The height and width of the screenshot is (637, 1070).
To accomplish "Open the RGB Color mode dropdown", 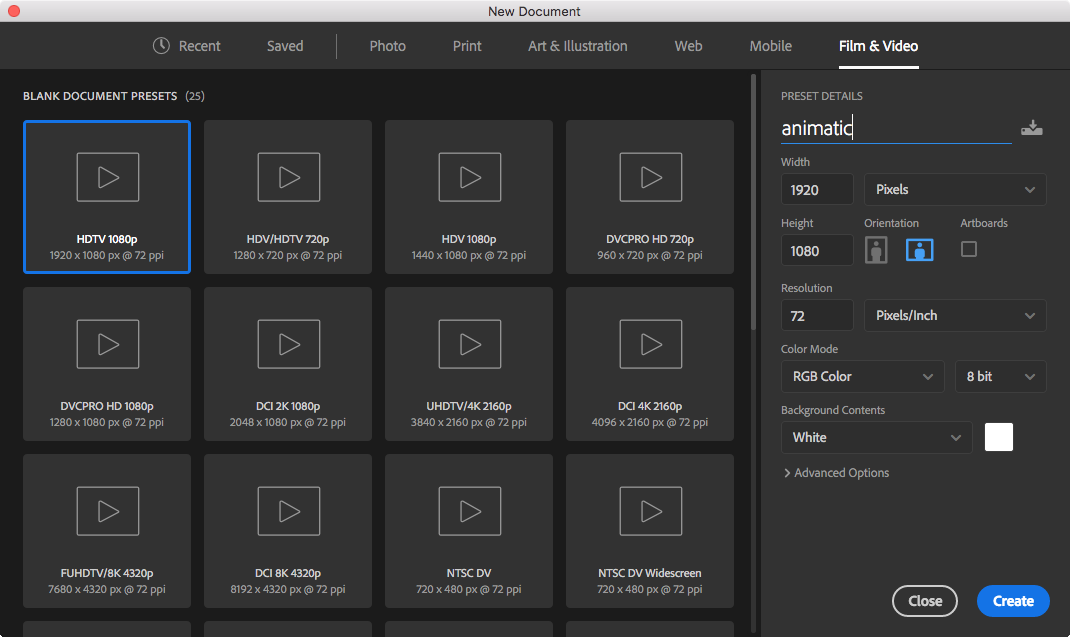I will (x=863, y=376).
